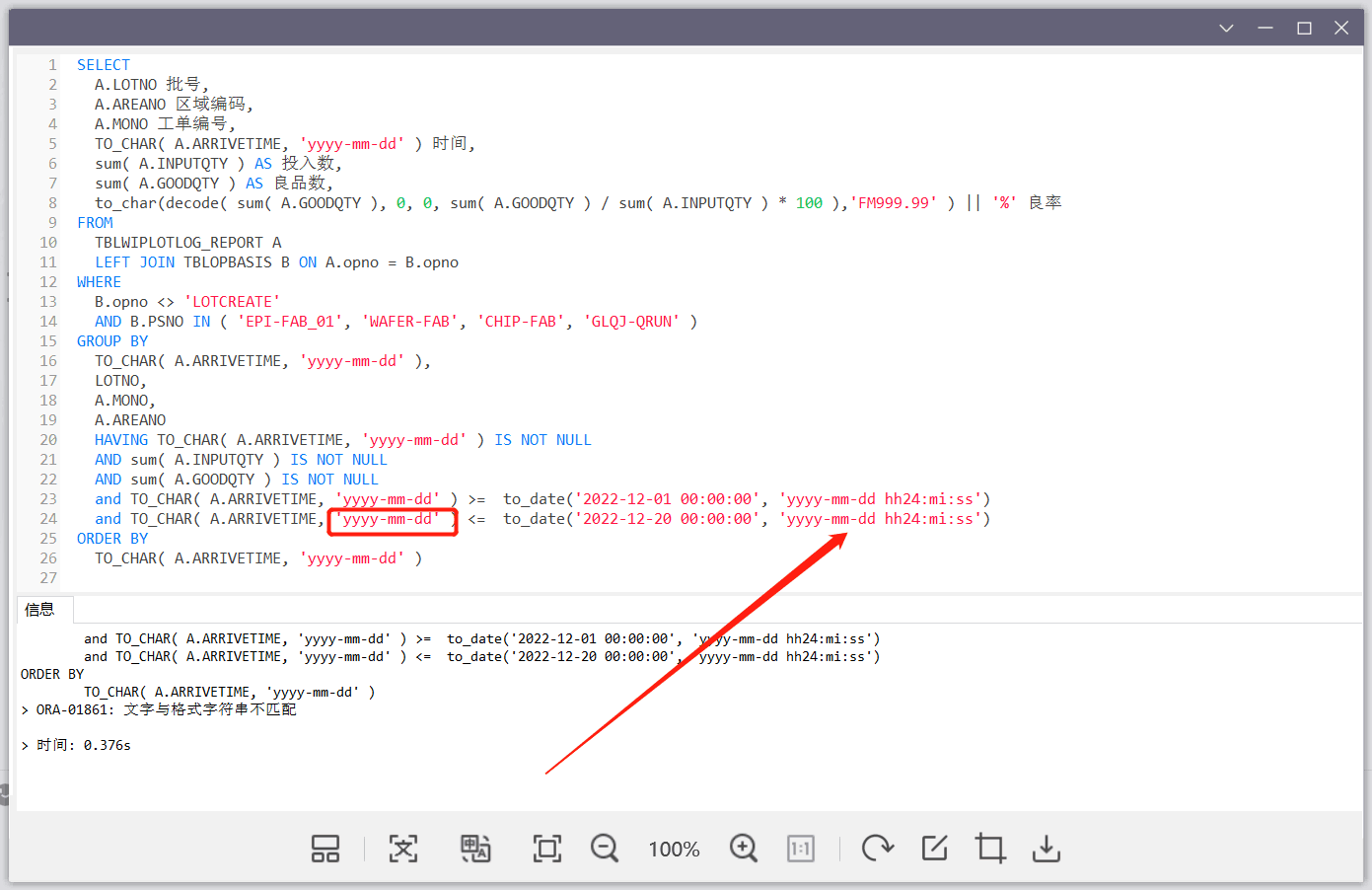Click GROUP BY on line 15

click(112, 341)
